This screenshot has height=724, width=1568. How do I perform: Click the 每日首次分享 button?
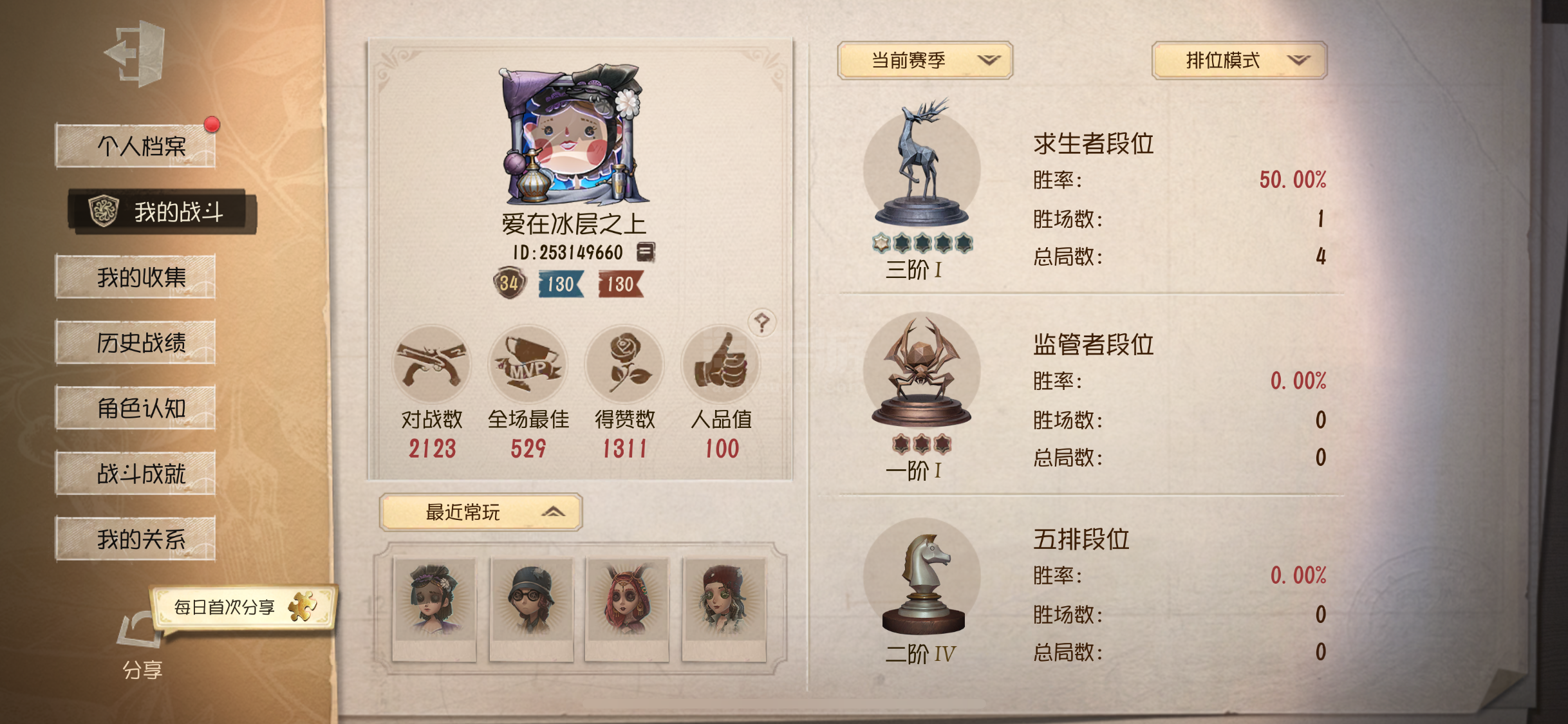coord(244,607)
